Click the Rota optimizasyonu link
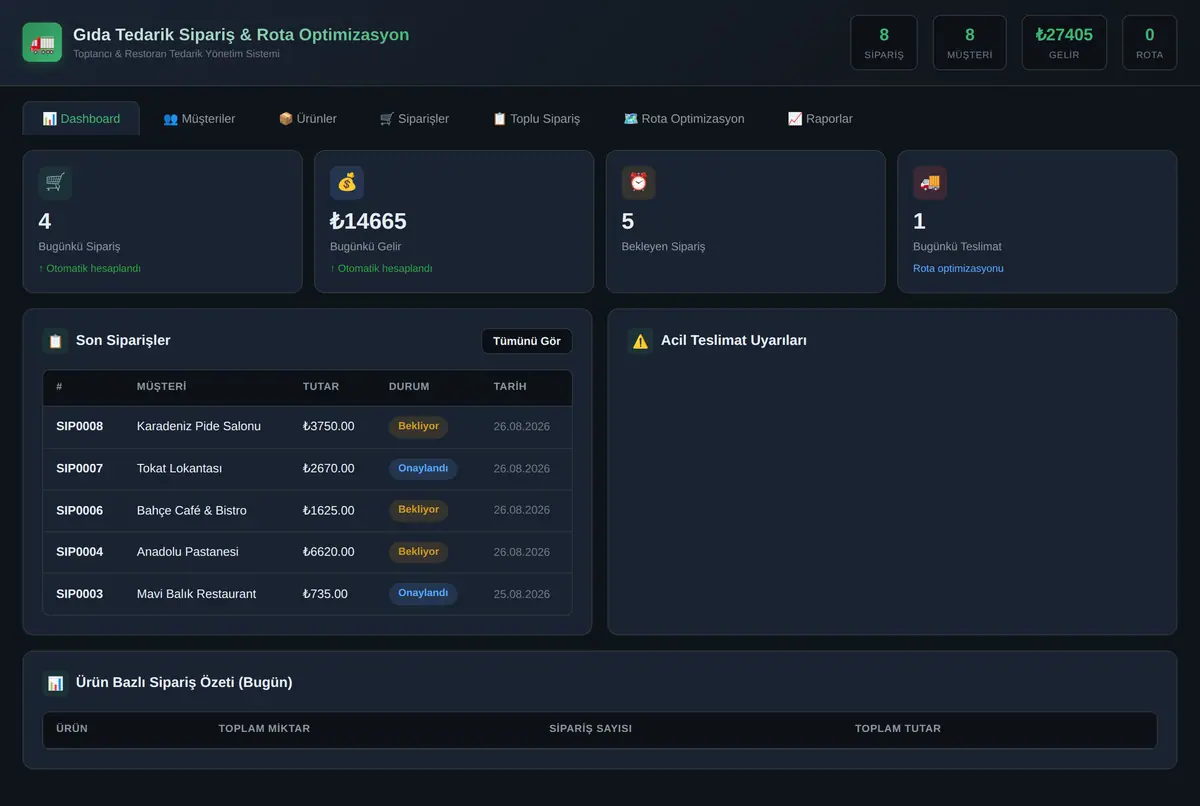The image size is (1200, 806). coord(958,268)
